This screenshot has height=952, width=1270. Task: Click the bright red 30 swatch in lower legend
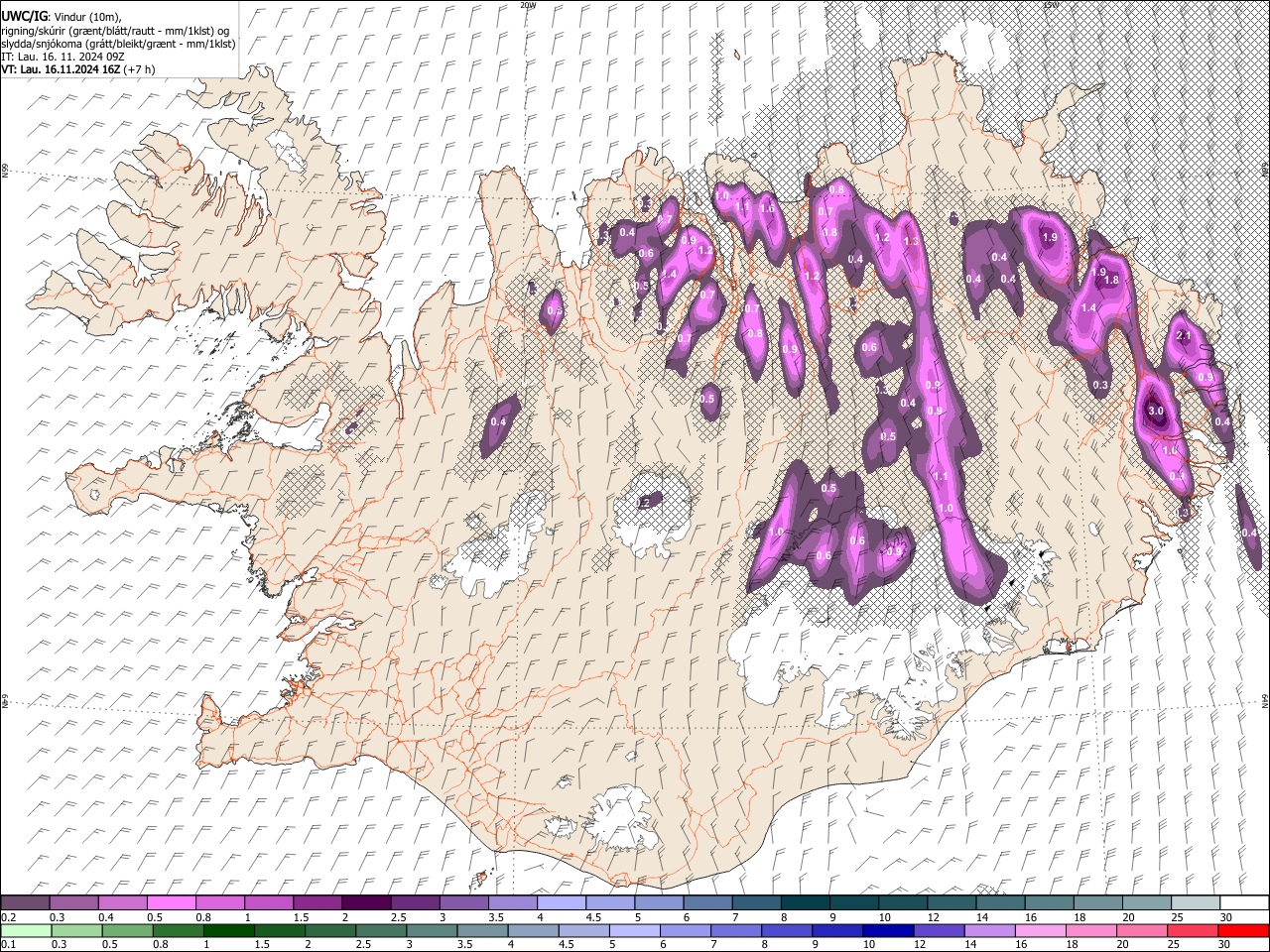coord(1243,930)
